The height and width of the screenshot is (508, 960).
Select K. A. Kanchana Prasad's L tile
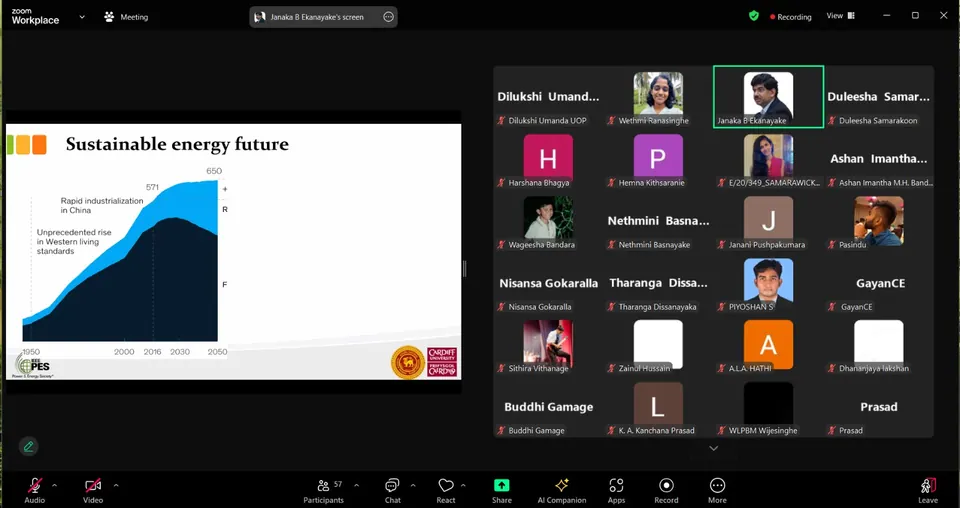(x=658, y=407)
